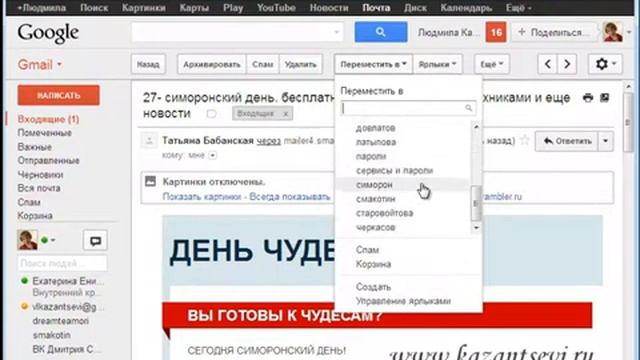Click the sender avatar of Татьяна Бабанская
Viewport: 640px width, 360px height.
click(x=149, y=141)
